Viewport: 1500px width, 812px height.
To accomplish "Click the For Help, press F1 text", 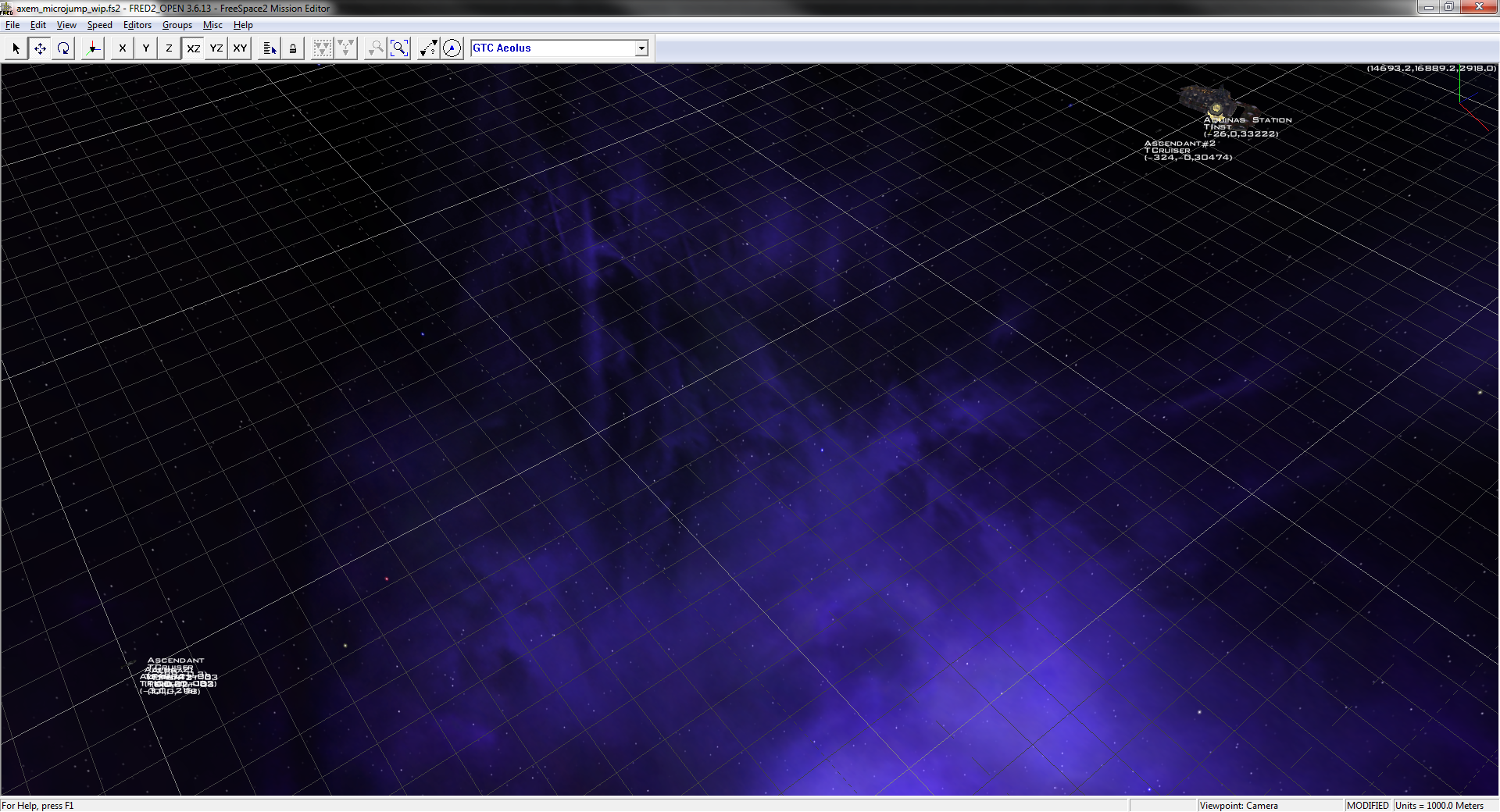I will coord(37,806).
